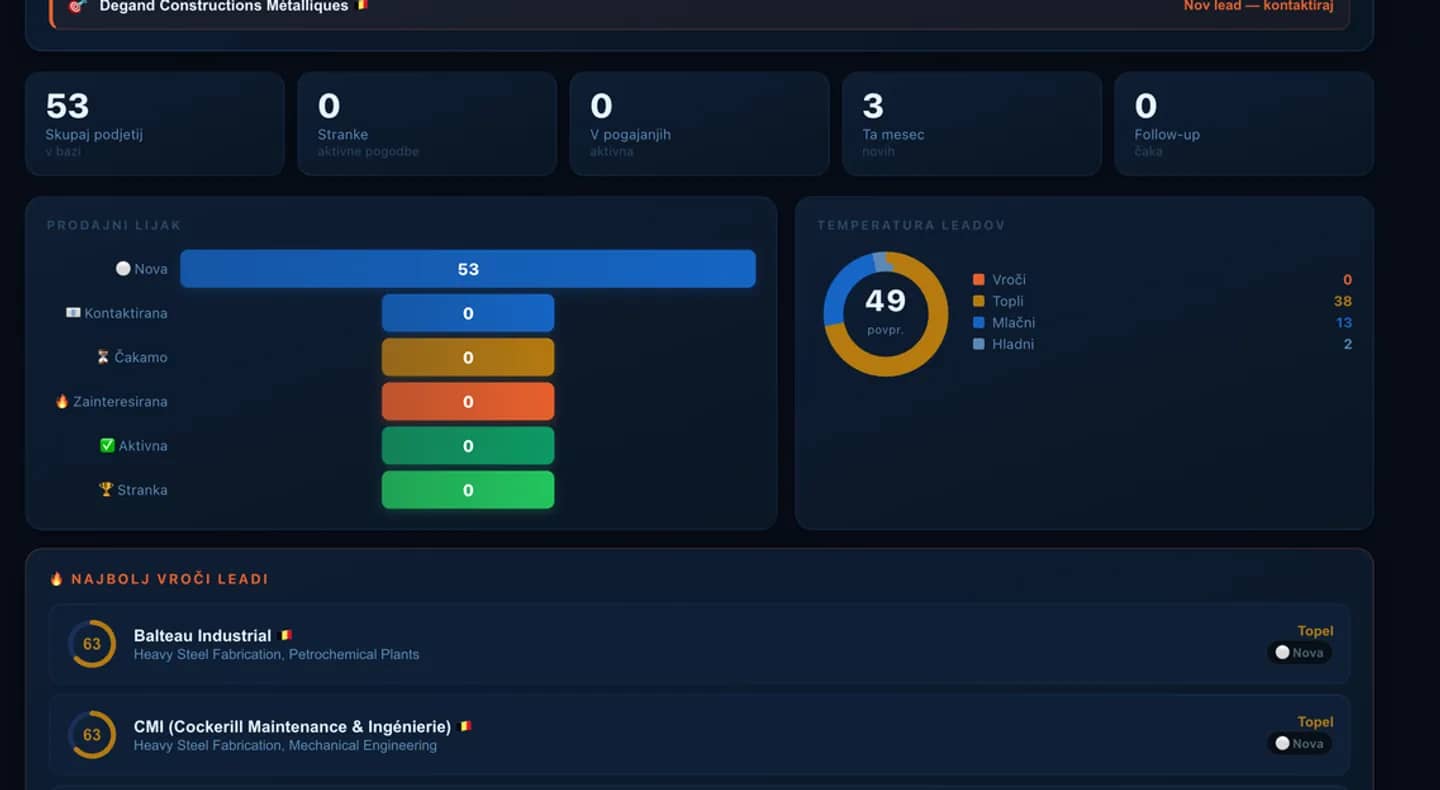The width and height of the screenshot is (1440, 790).
Task: Select the 'Ta mesec' stat card
Action: 972,123
